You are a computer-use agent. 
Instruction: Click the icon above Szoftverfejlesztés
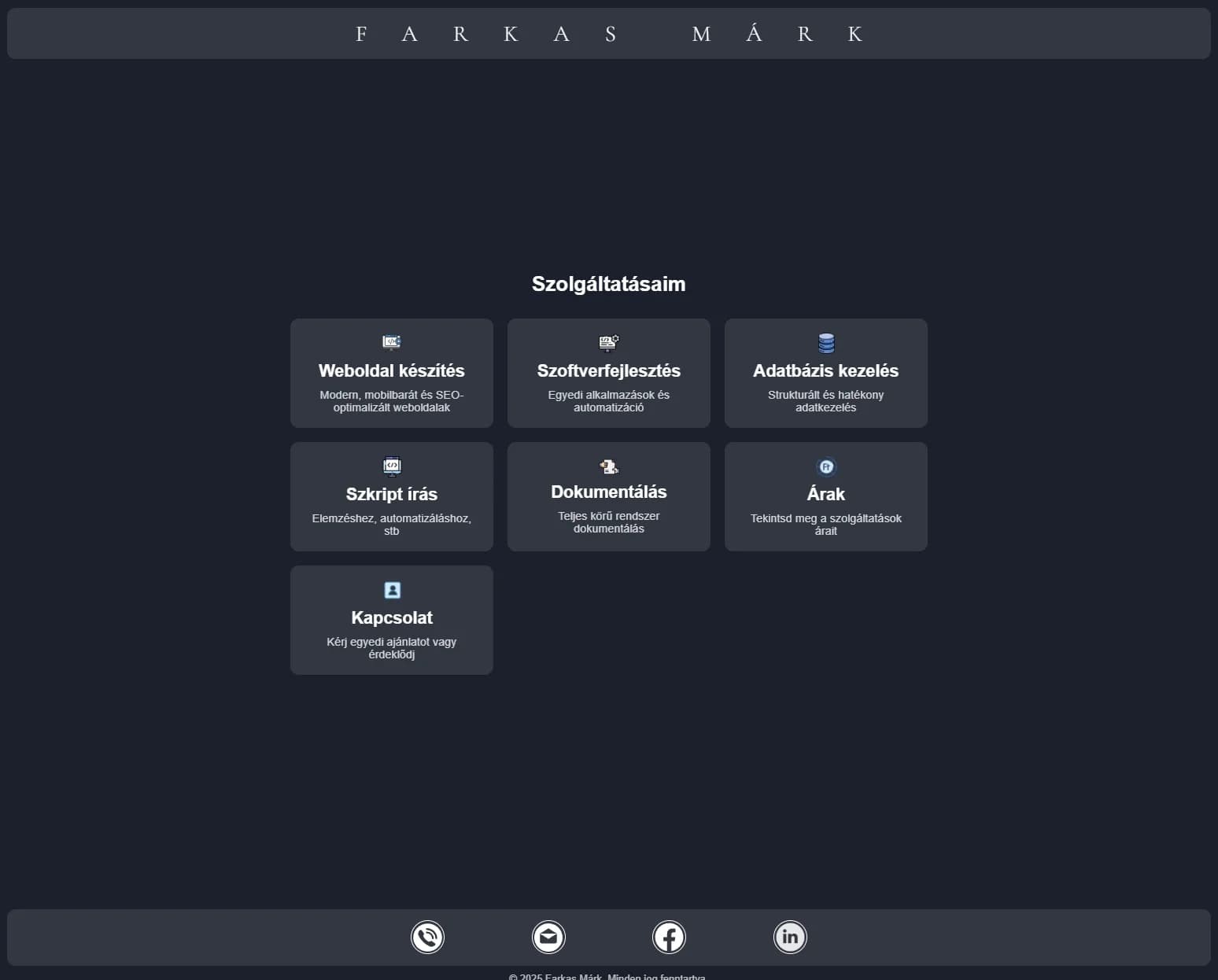click(609, 342)
